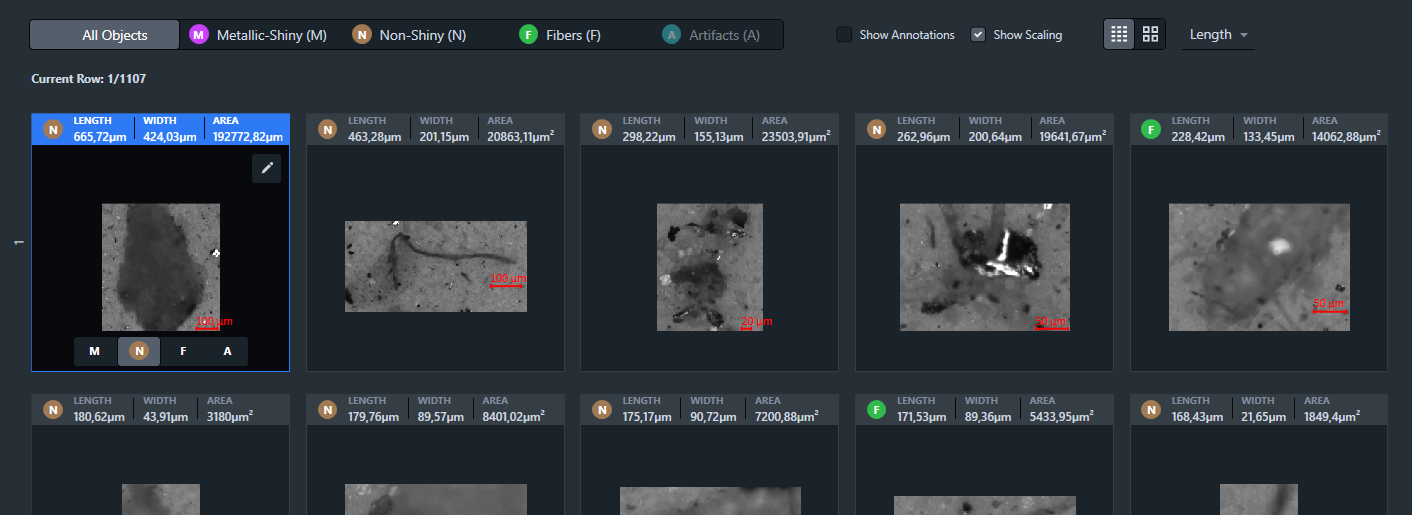The height and width of the screenshot is (515, 1412).
Task: Click the N class badge of 665,72µm particle
Action: point(53,129)
